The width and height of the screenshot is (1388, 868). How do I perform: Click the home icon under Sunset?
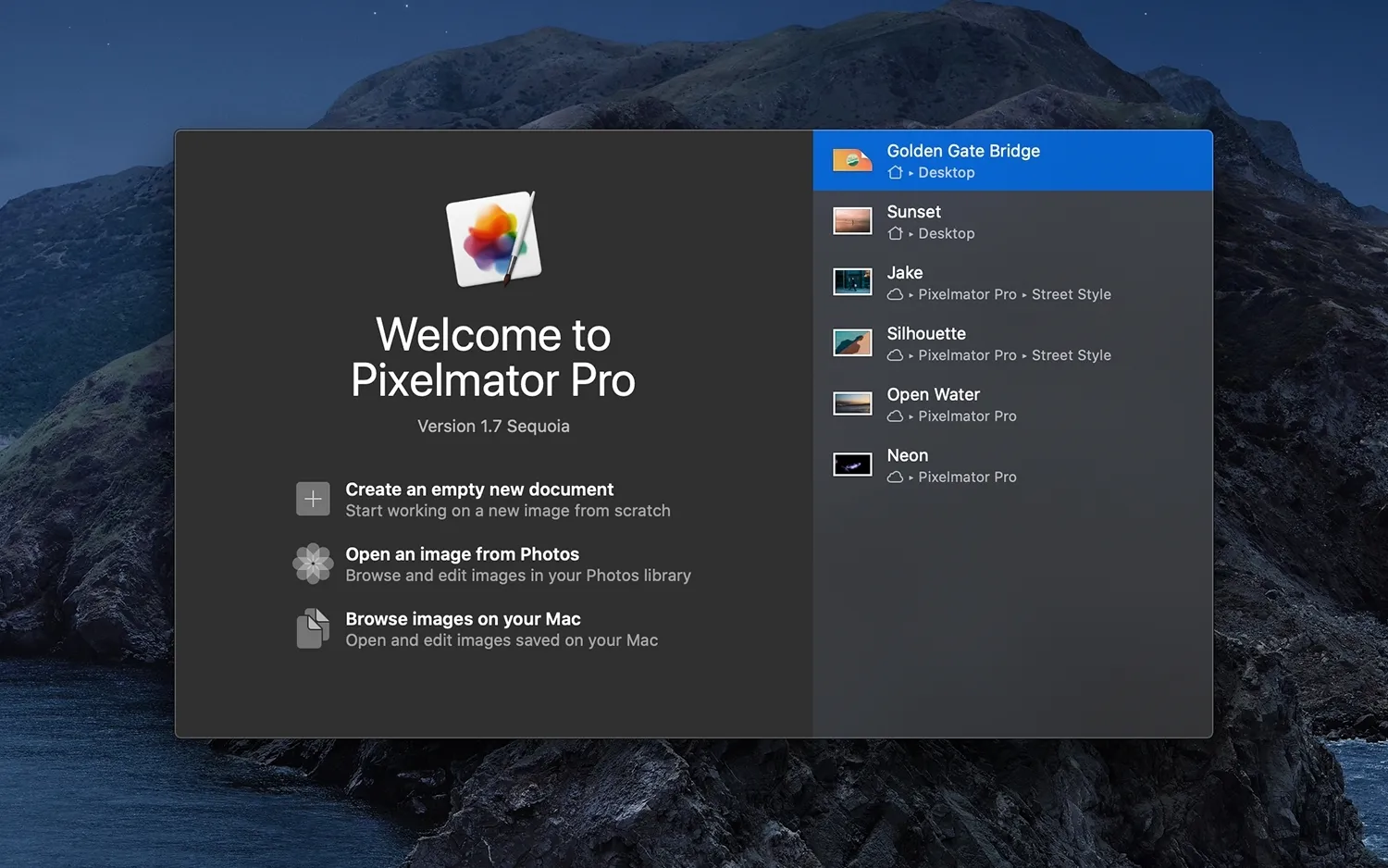(895, 233)
